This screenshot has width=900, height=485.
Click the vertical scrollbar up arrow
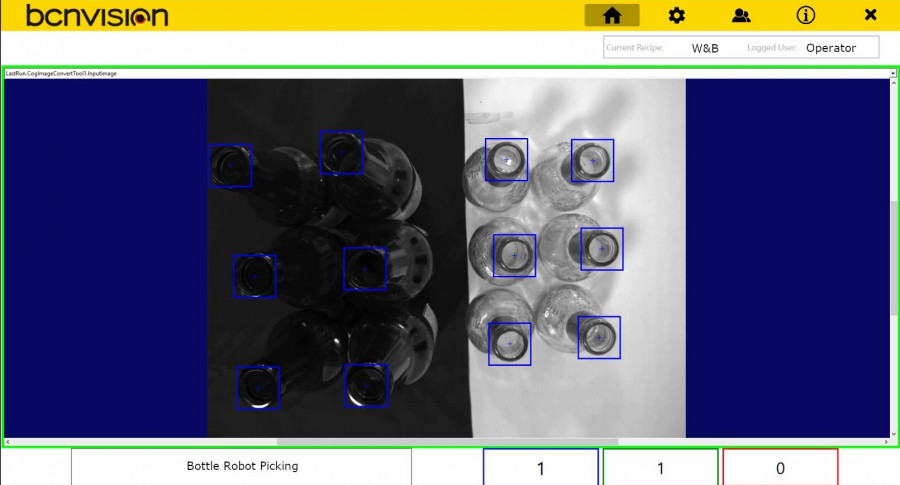coord(892,84)
